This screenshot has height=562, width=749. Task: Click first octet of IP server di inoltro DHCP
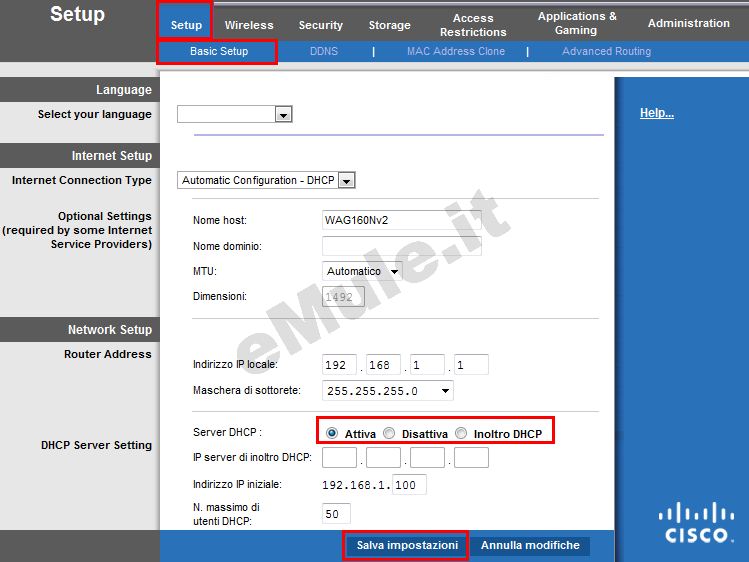[x=339, y=457]
